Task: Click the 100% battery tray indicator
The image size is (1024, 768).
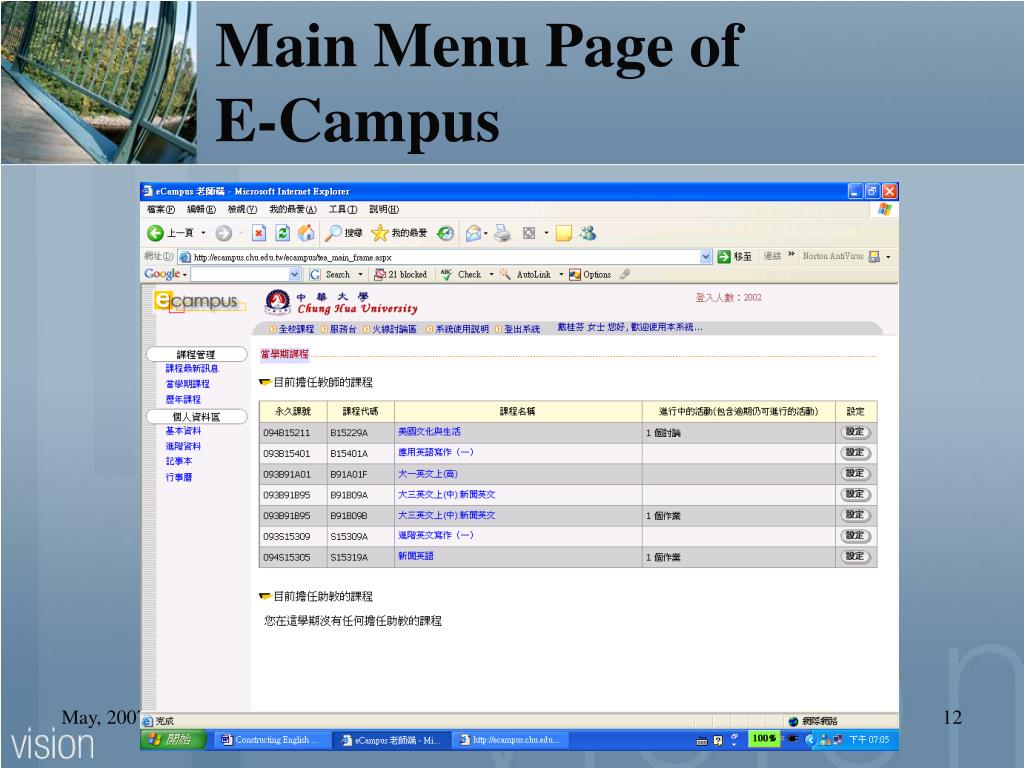Action: pyautogui.click(x=764, y=739)
